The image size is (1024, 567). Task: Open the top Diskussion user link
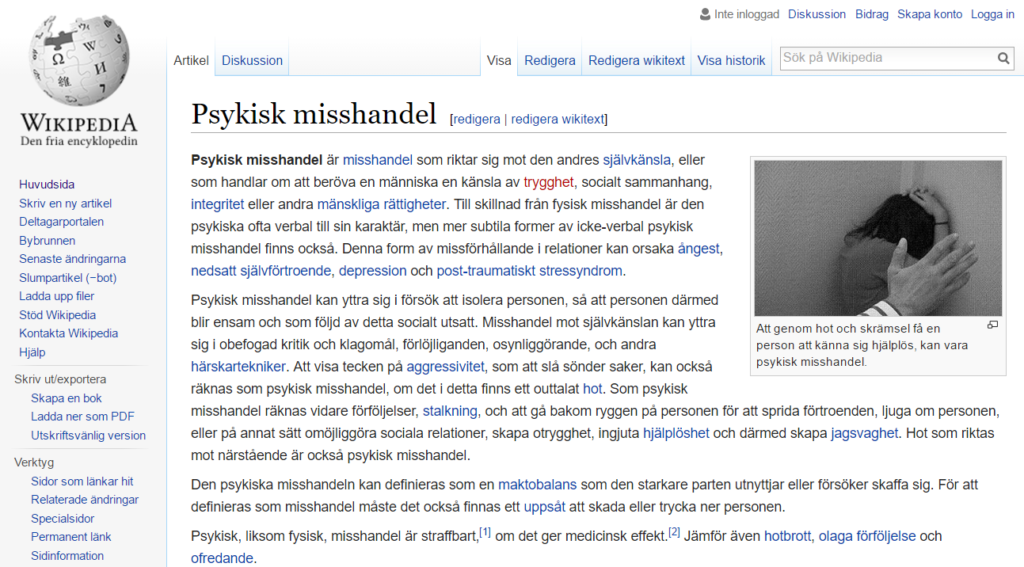click(816, 14)
